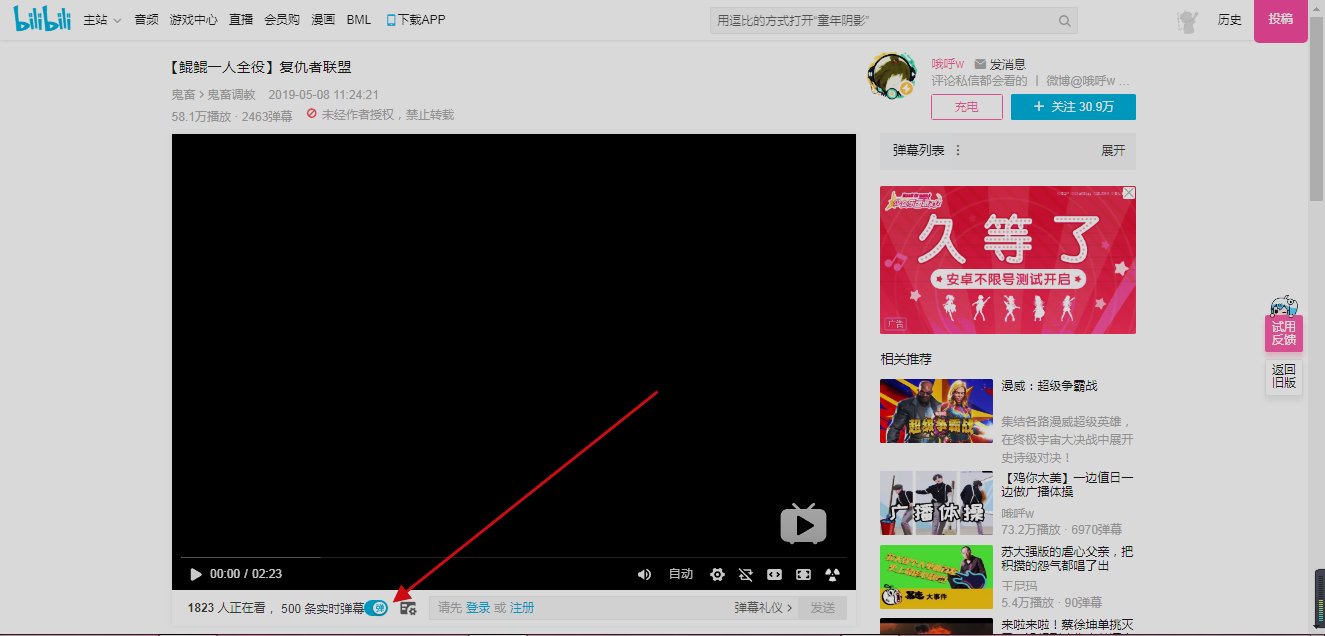Image resolution: width=1325 pixels, height=636 pixels.
Task: Expand the 主站 dropdown menu
Action: (x=100, y=19)
